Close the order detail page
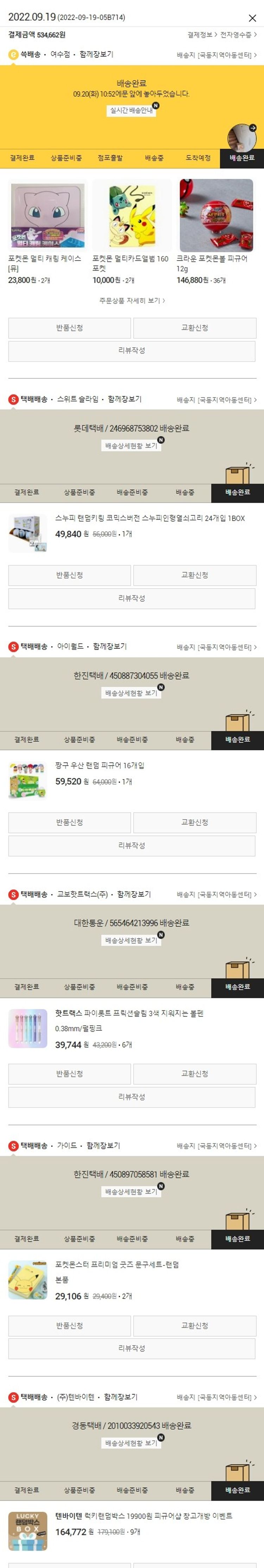 coord(252,18)
